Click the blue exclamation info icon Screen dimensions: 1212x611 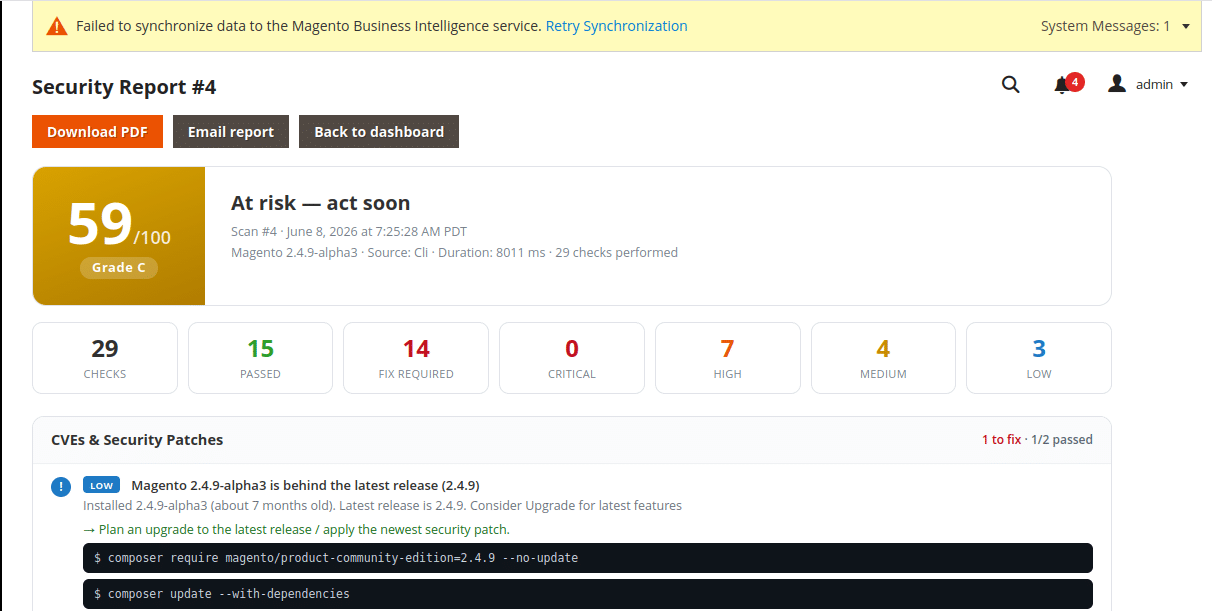coord(61,487)
